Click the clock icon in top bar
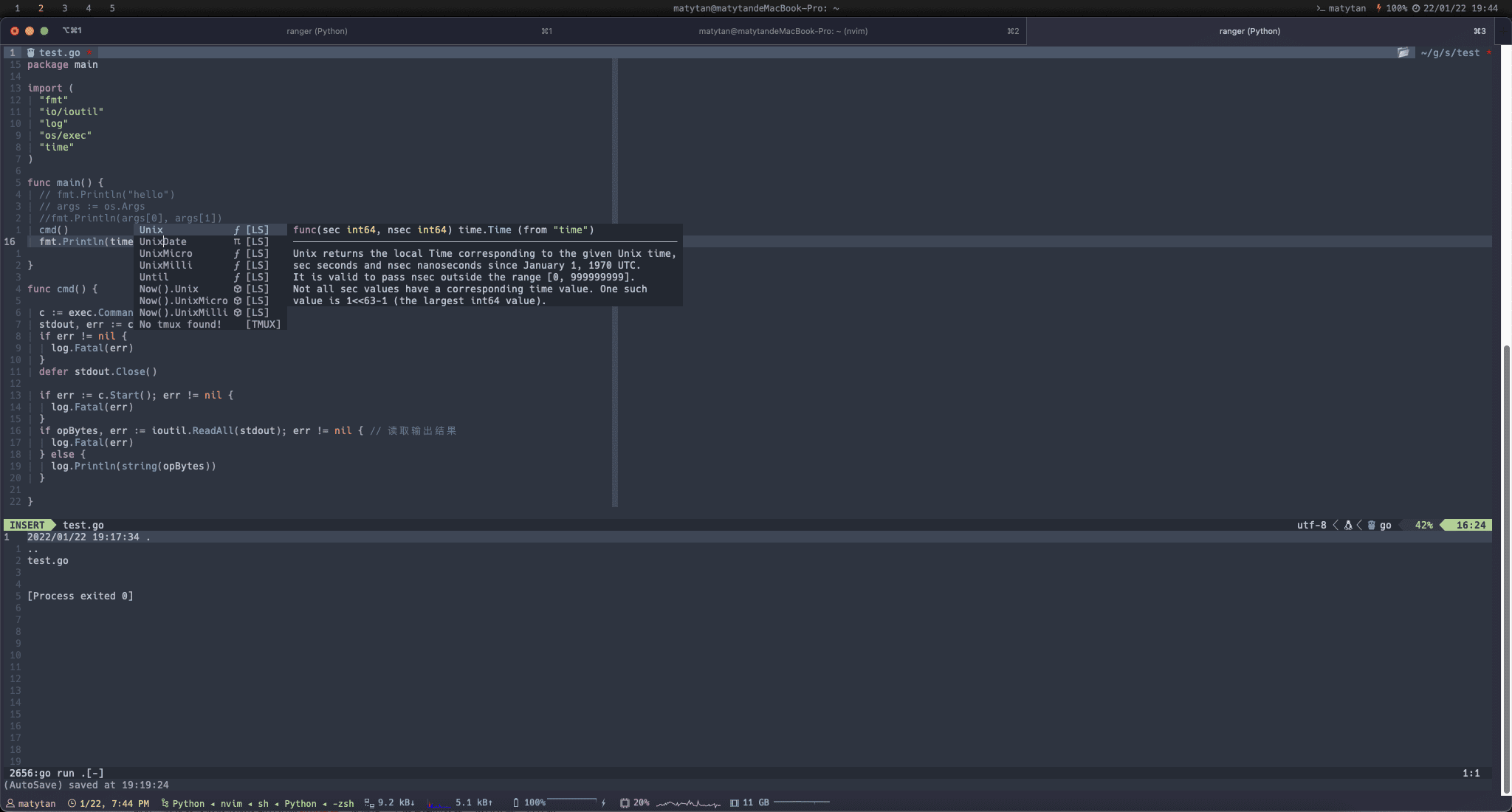 tap(1416, 8)
